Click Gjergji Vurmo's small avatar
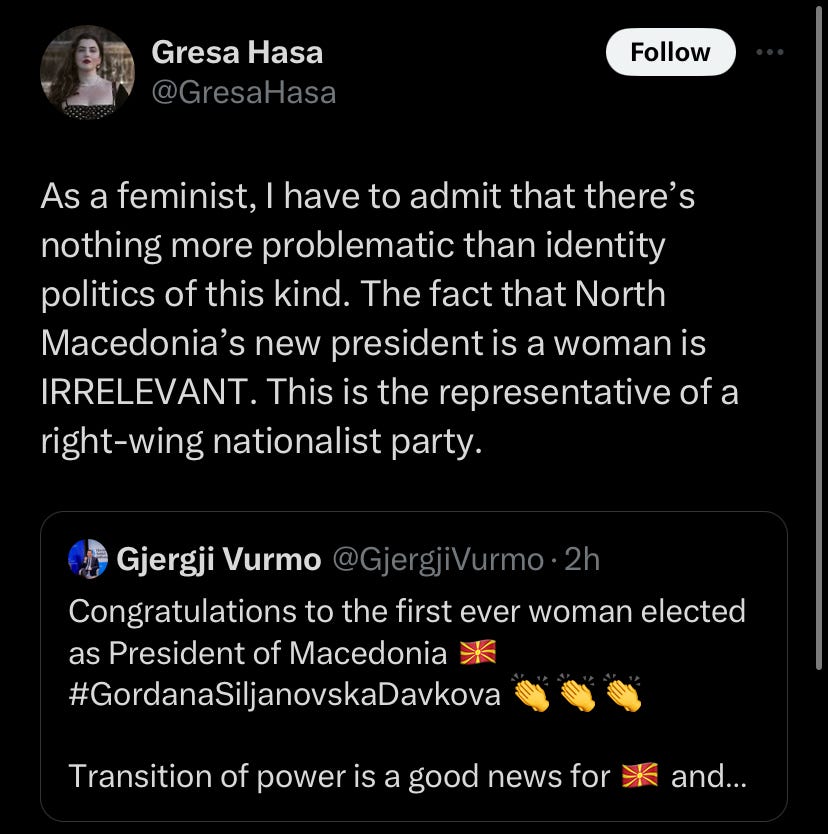This screenshot has width=828, height=834. point(88,558)
